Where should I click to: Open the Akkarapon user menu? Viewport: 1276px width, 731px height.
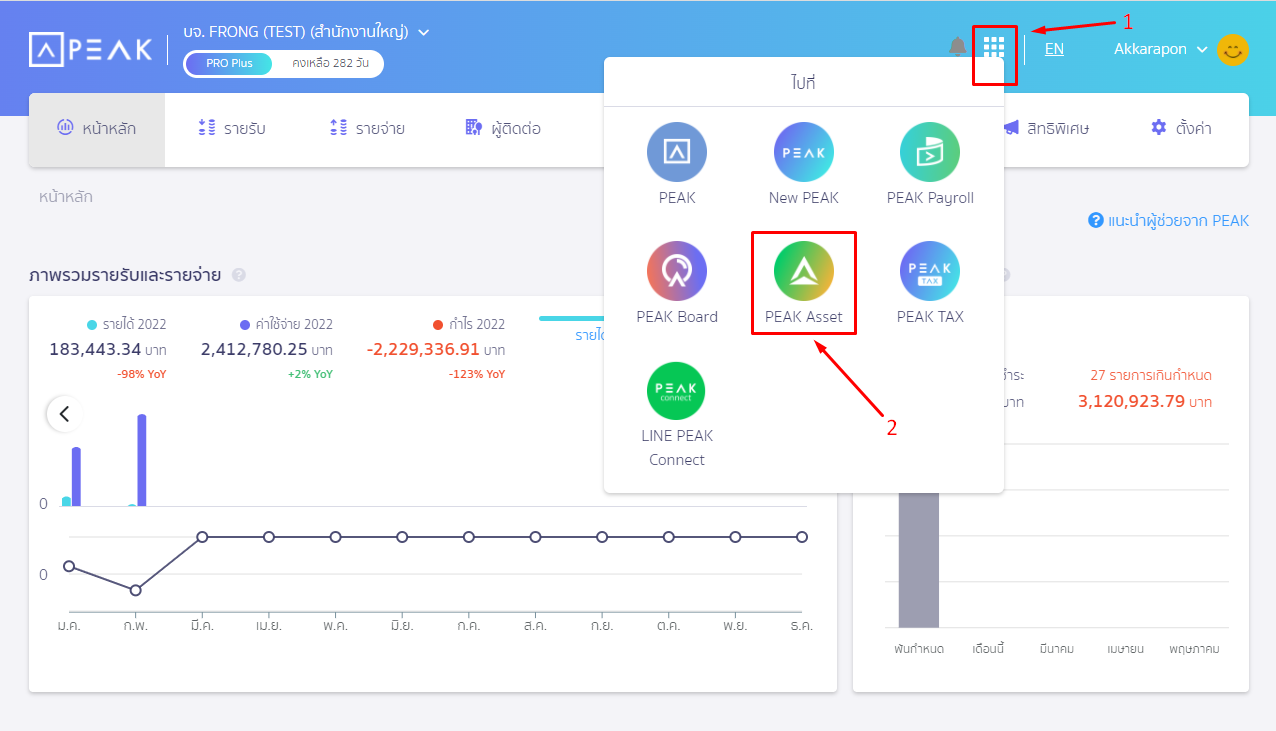1161,48
